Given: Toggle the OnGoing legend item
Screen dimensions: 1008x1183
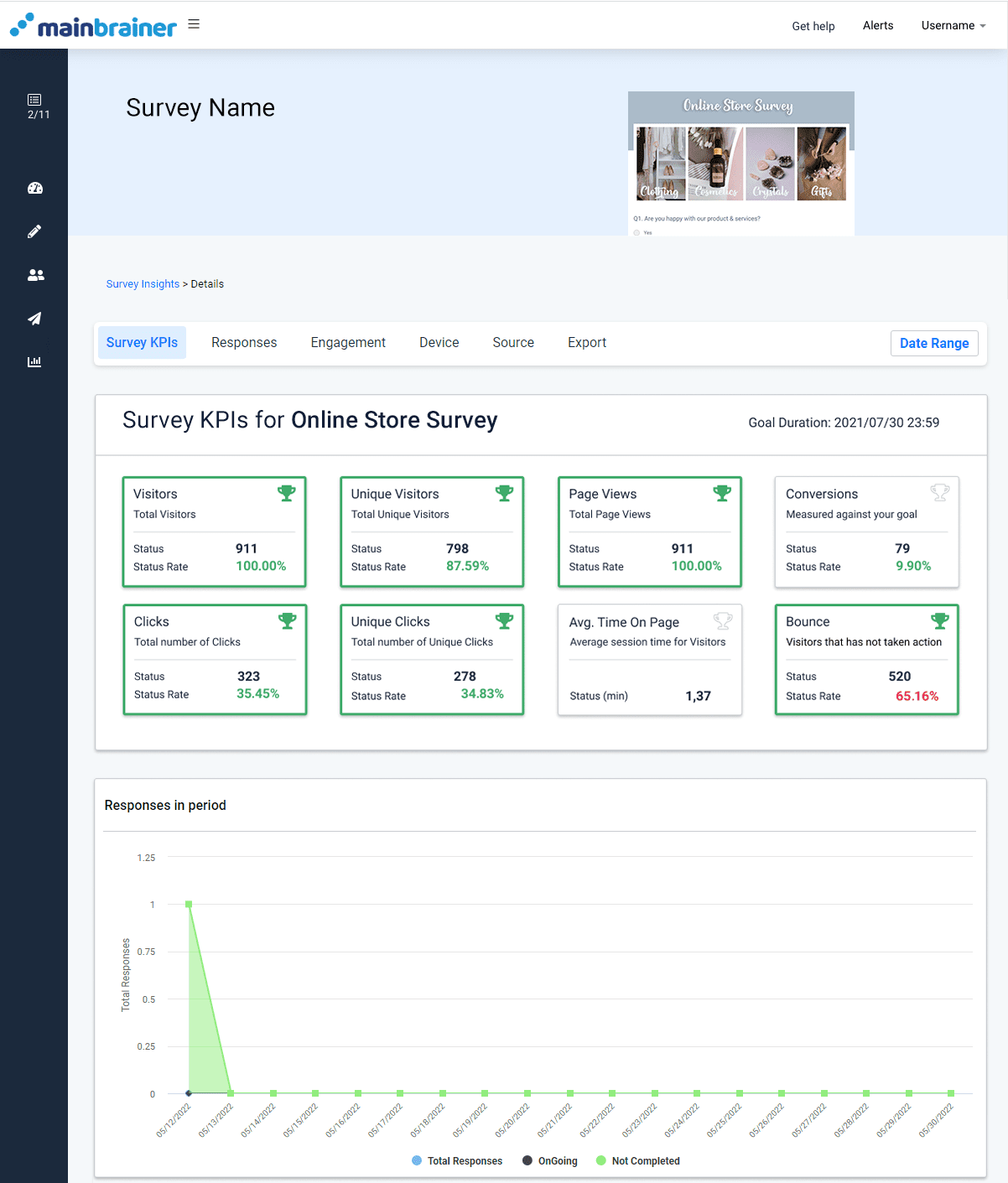Looking at the screenshot, I should 549,1160.
